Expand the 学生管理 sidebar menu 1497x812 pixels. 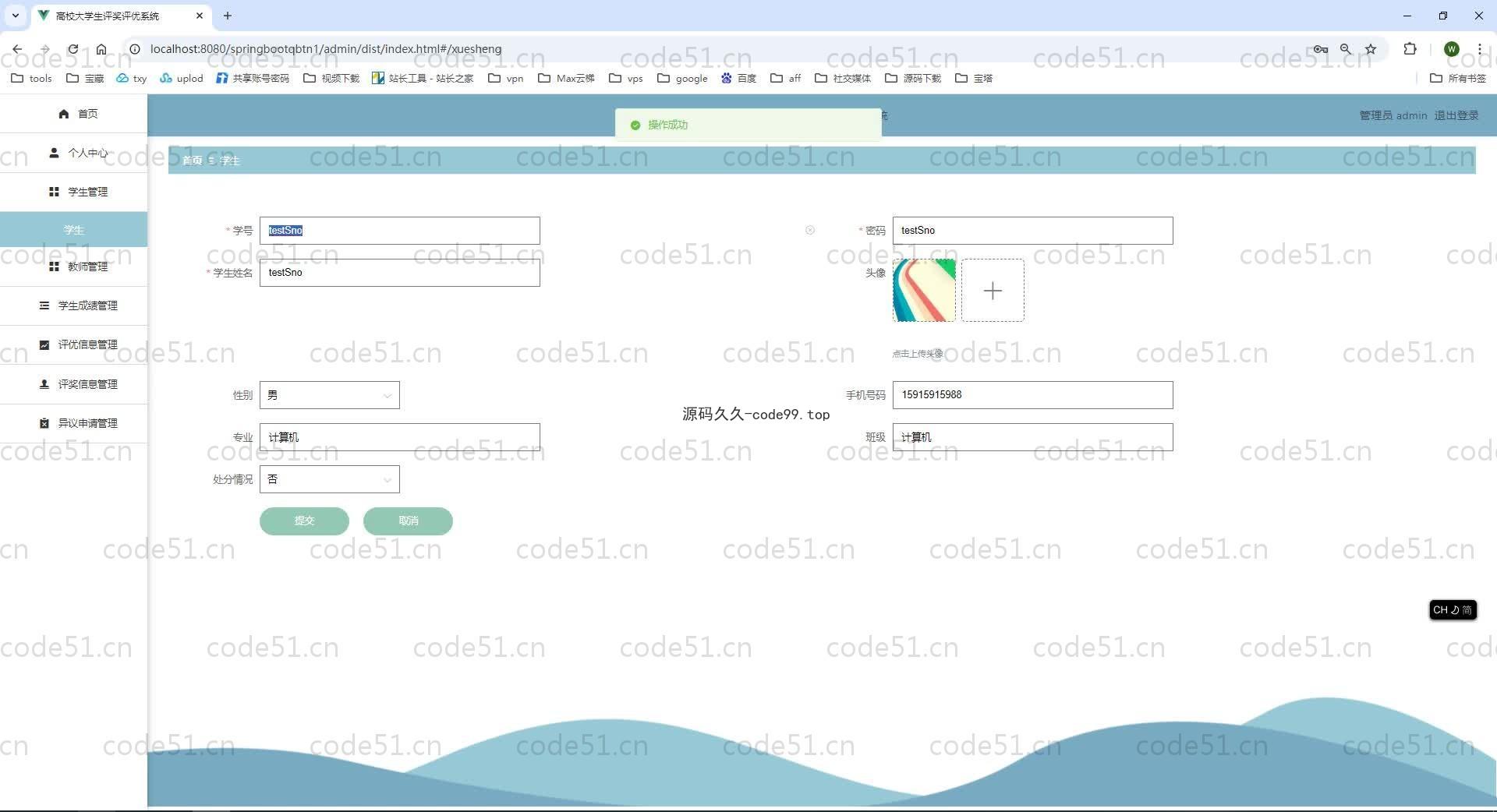click(x=73, y=192)
